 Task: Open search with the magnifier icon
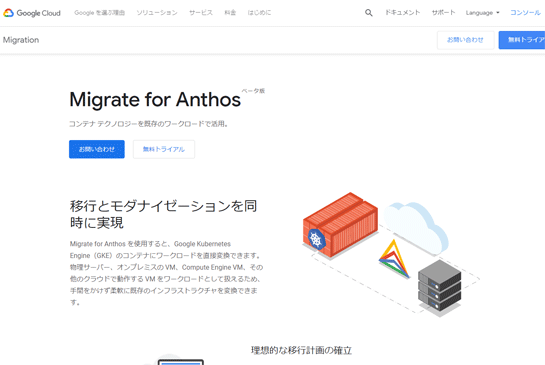(x=368, y=13)
